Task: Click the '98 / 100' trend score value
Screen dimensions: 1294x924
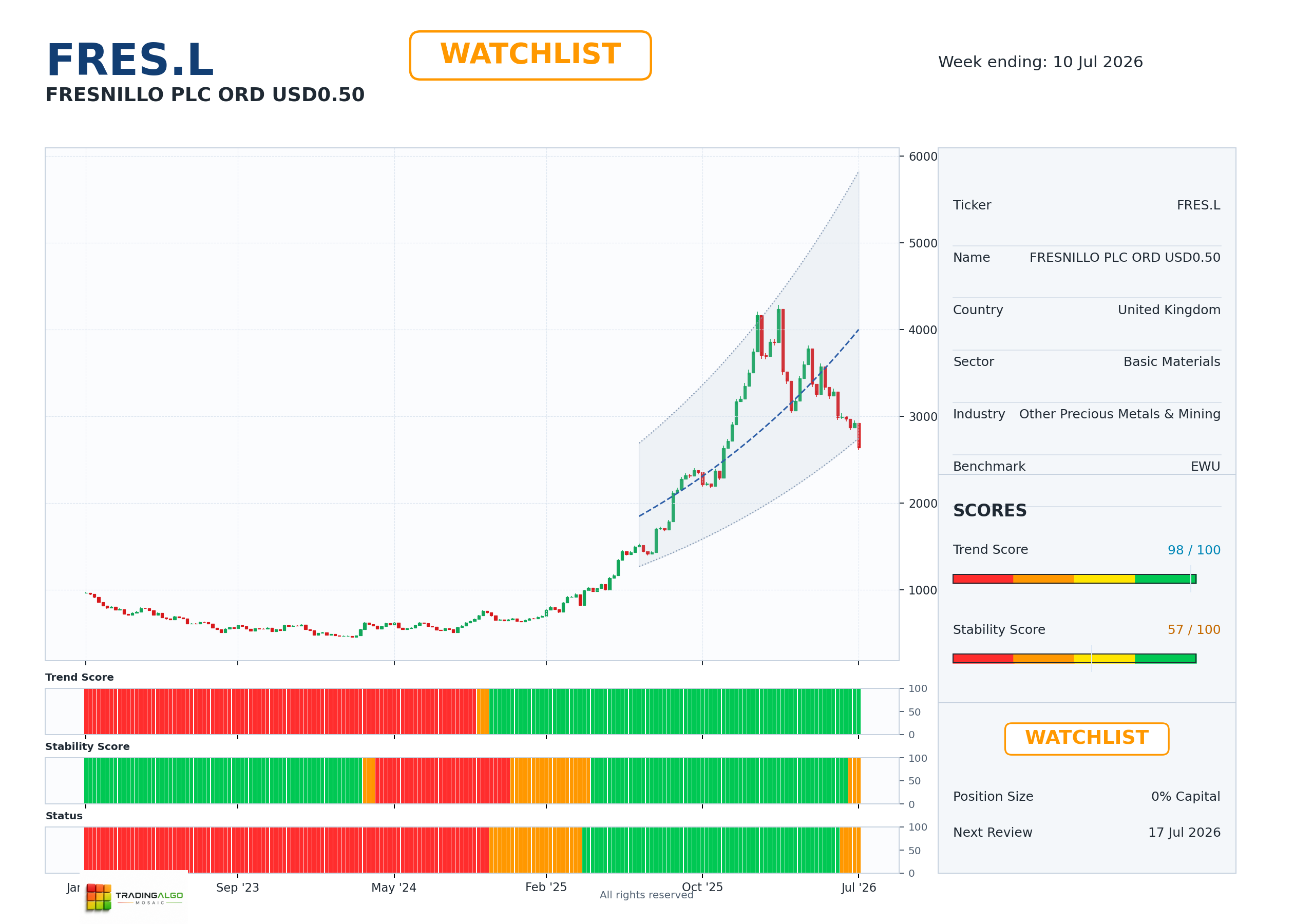Action: tap(1194, 550)
